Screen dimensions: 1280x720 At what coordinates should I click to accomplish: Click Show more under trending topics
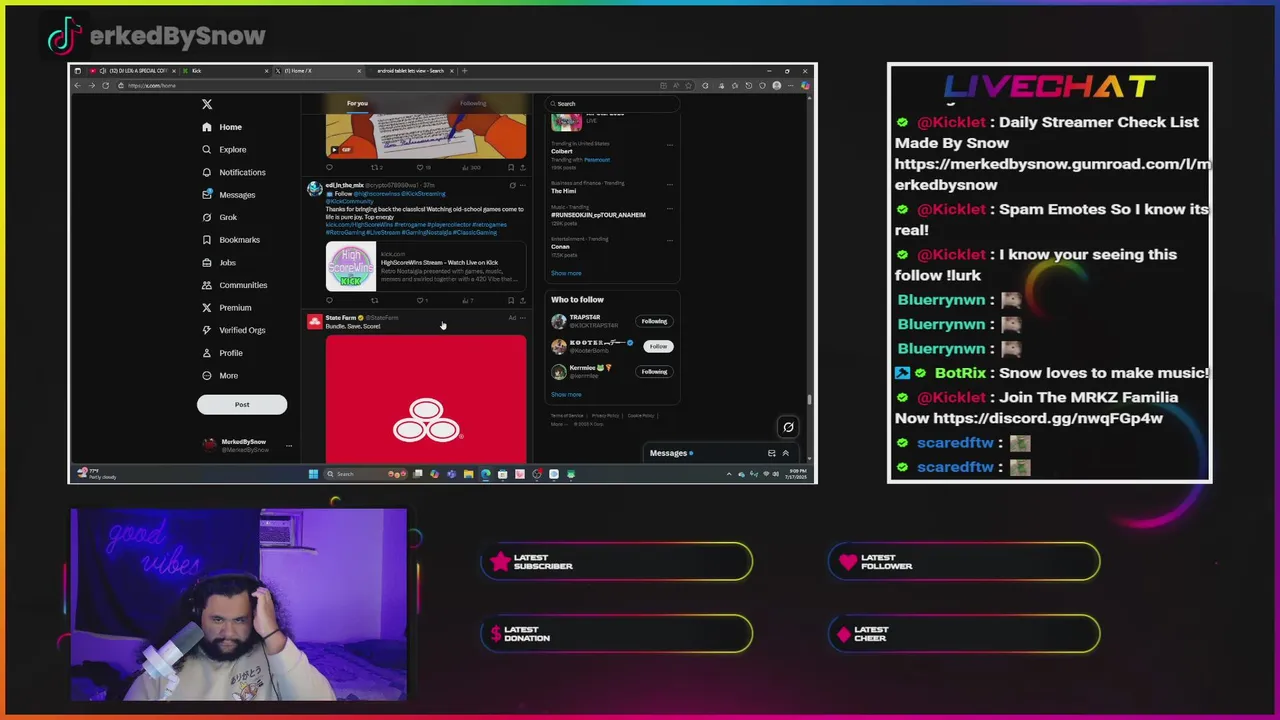[566, 273]
